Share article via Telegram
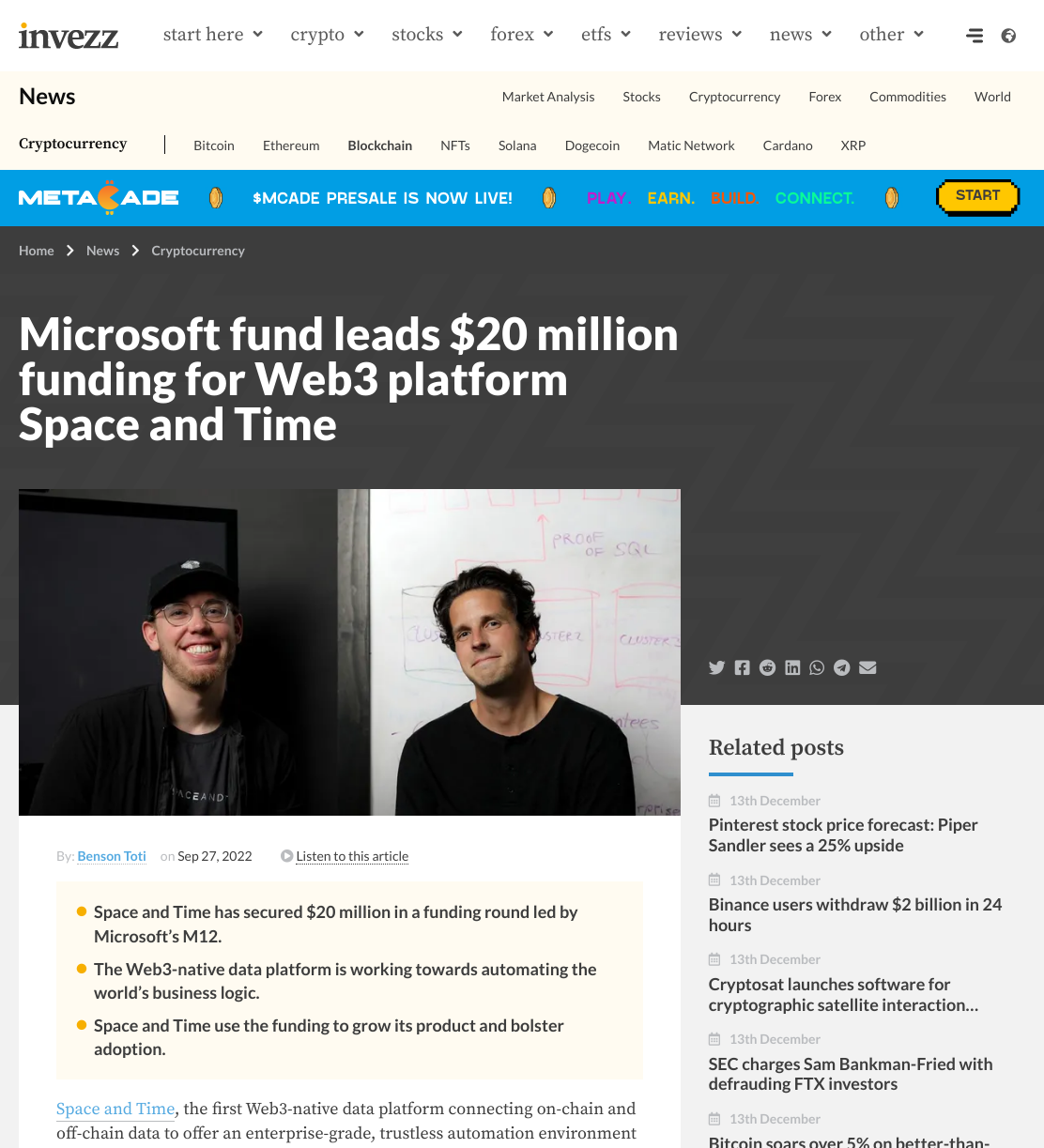This screenshot has height=1148, width=1044. (x=842, y=667)
